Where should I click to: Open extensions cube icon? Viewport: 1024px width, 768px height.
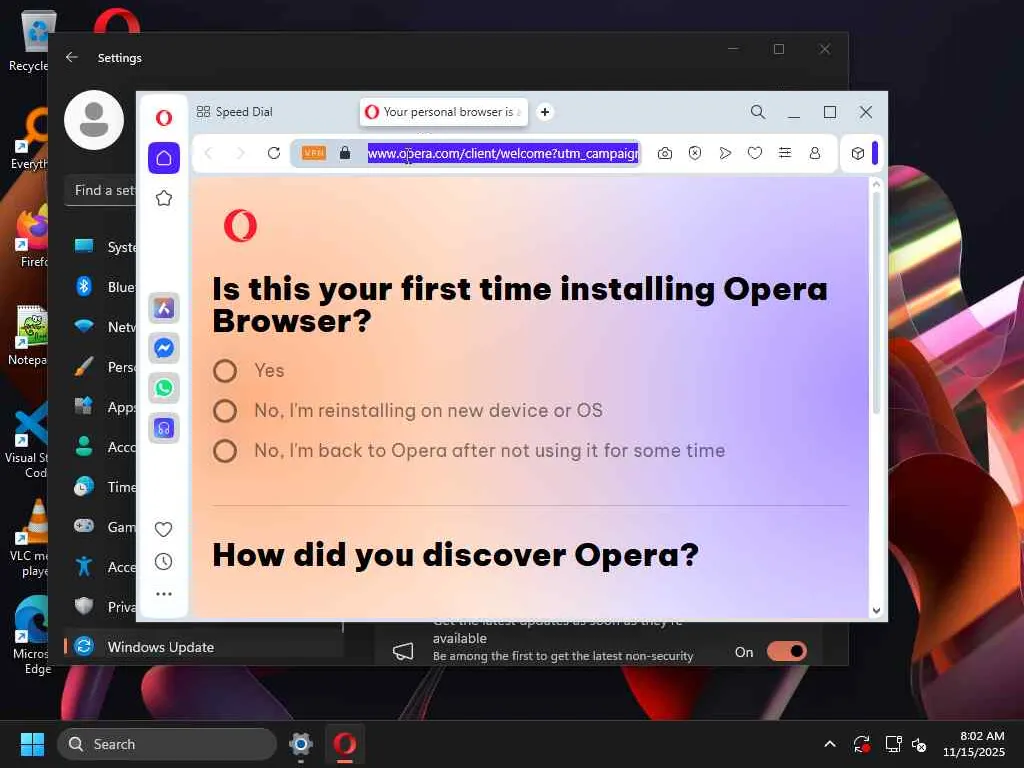[858, 153]
